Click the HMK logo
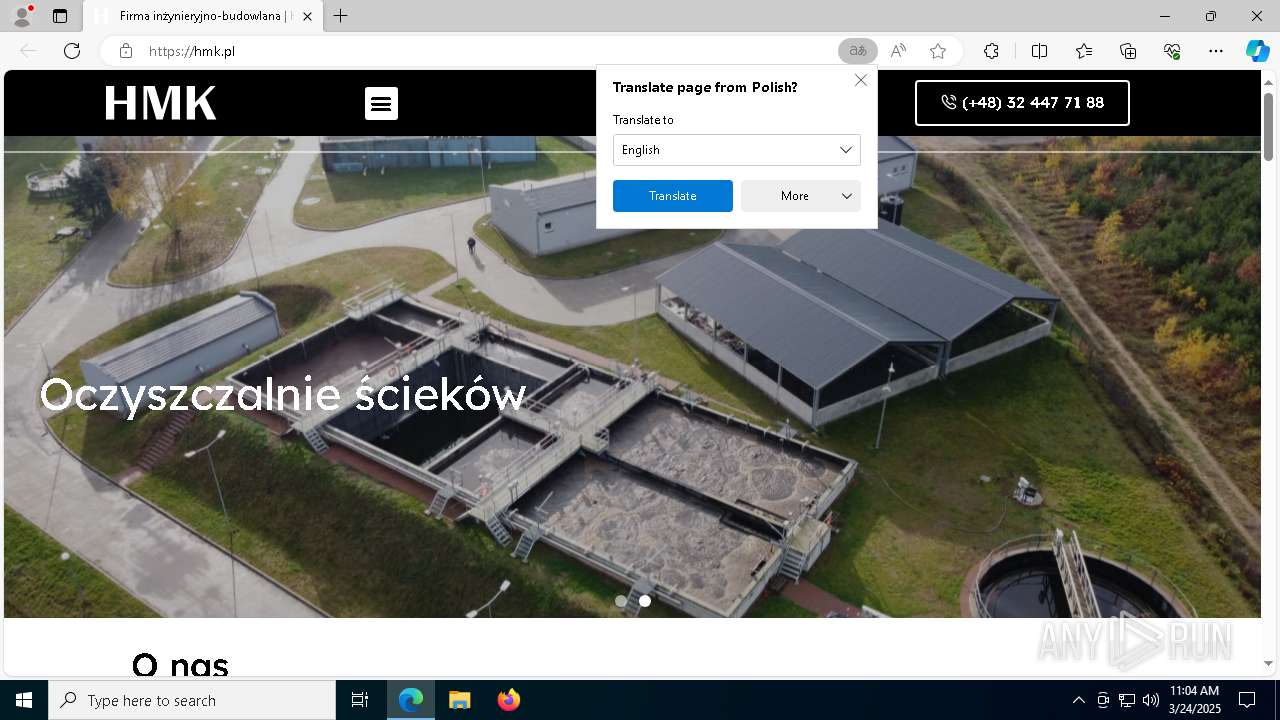The height and width of the screenshot is (720, 1280). point(160,103)
